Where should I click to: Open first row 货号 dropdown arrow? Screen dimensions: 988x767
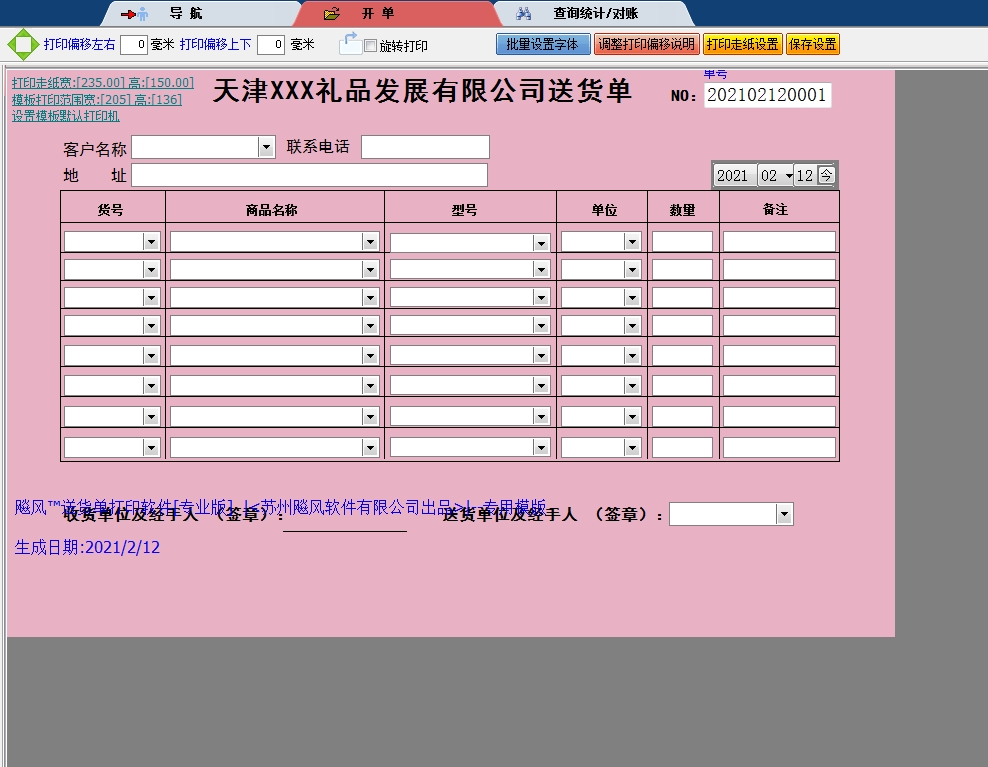click(x=151, y=242)
